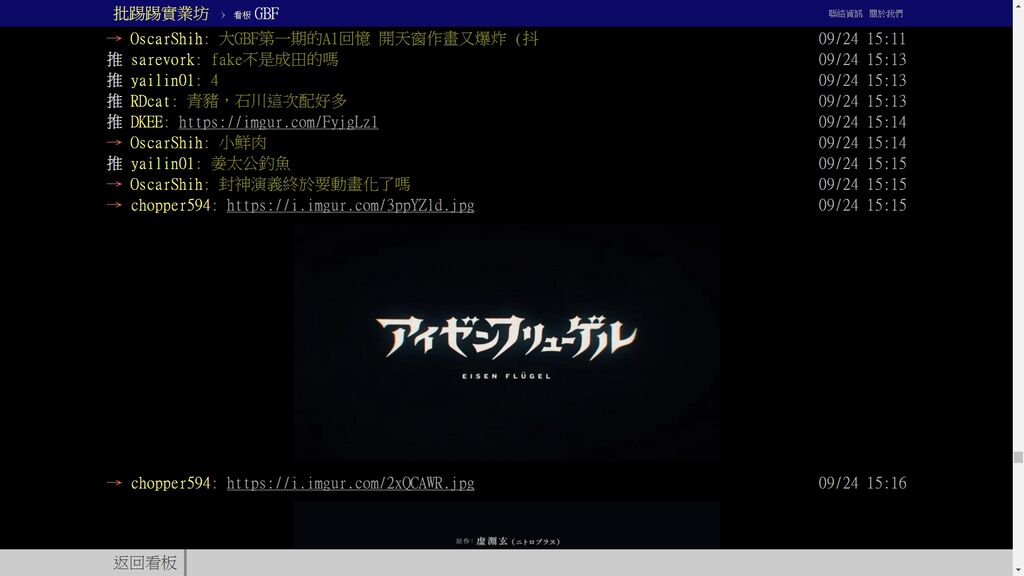This screenshot has height=576, width=1024.
Task: Select username RDcat
Action: point(150,102)
